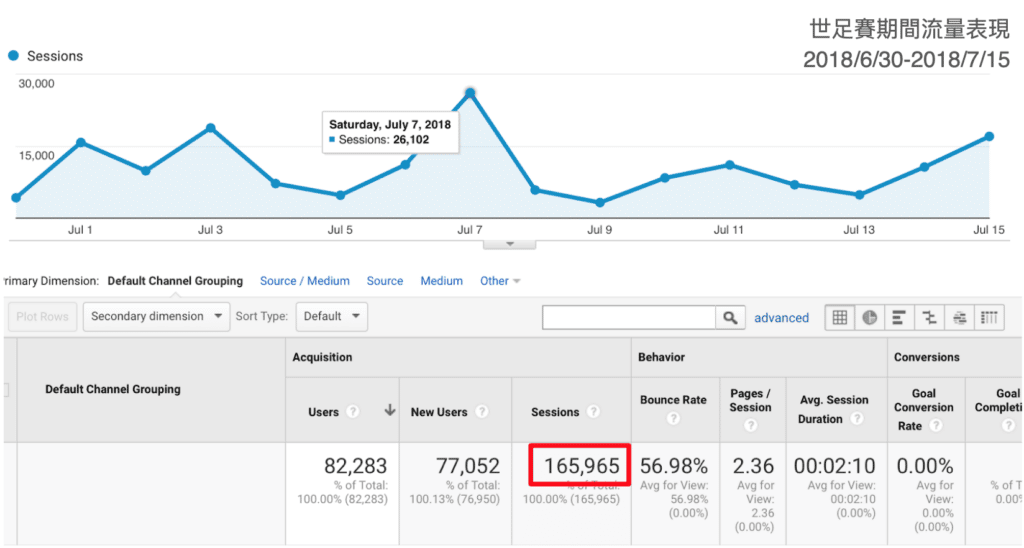Select the performance bar view icon
Screen dimensions: 1024x548
click(x=900, y=318)
